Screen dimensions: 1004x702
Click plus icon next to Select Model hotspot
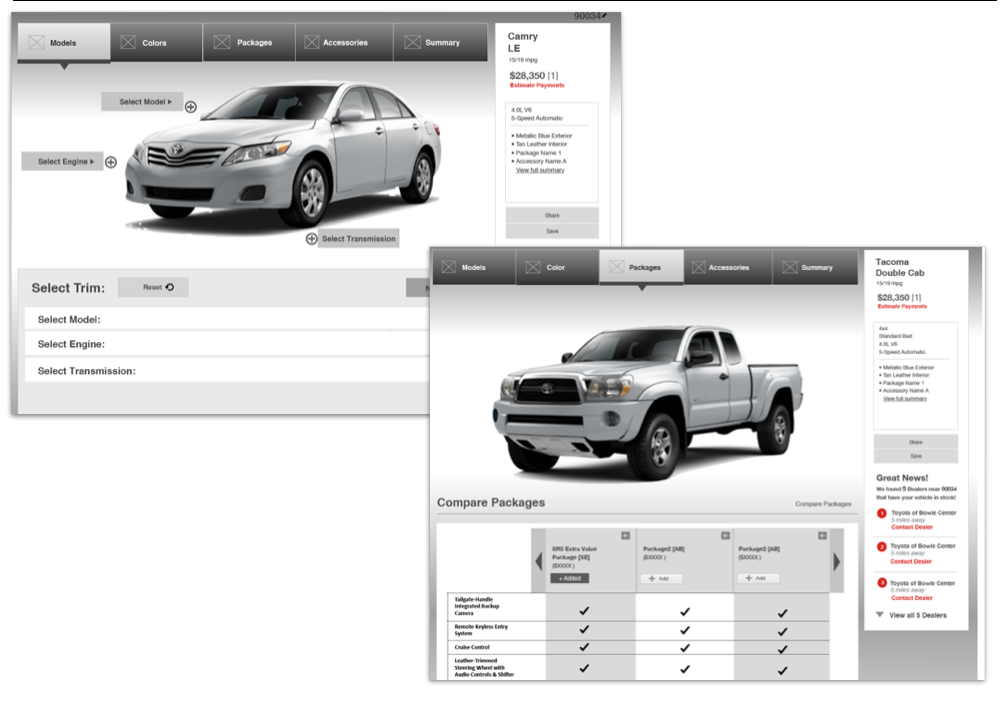point(191,107)
